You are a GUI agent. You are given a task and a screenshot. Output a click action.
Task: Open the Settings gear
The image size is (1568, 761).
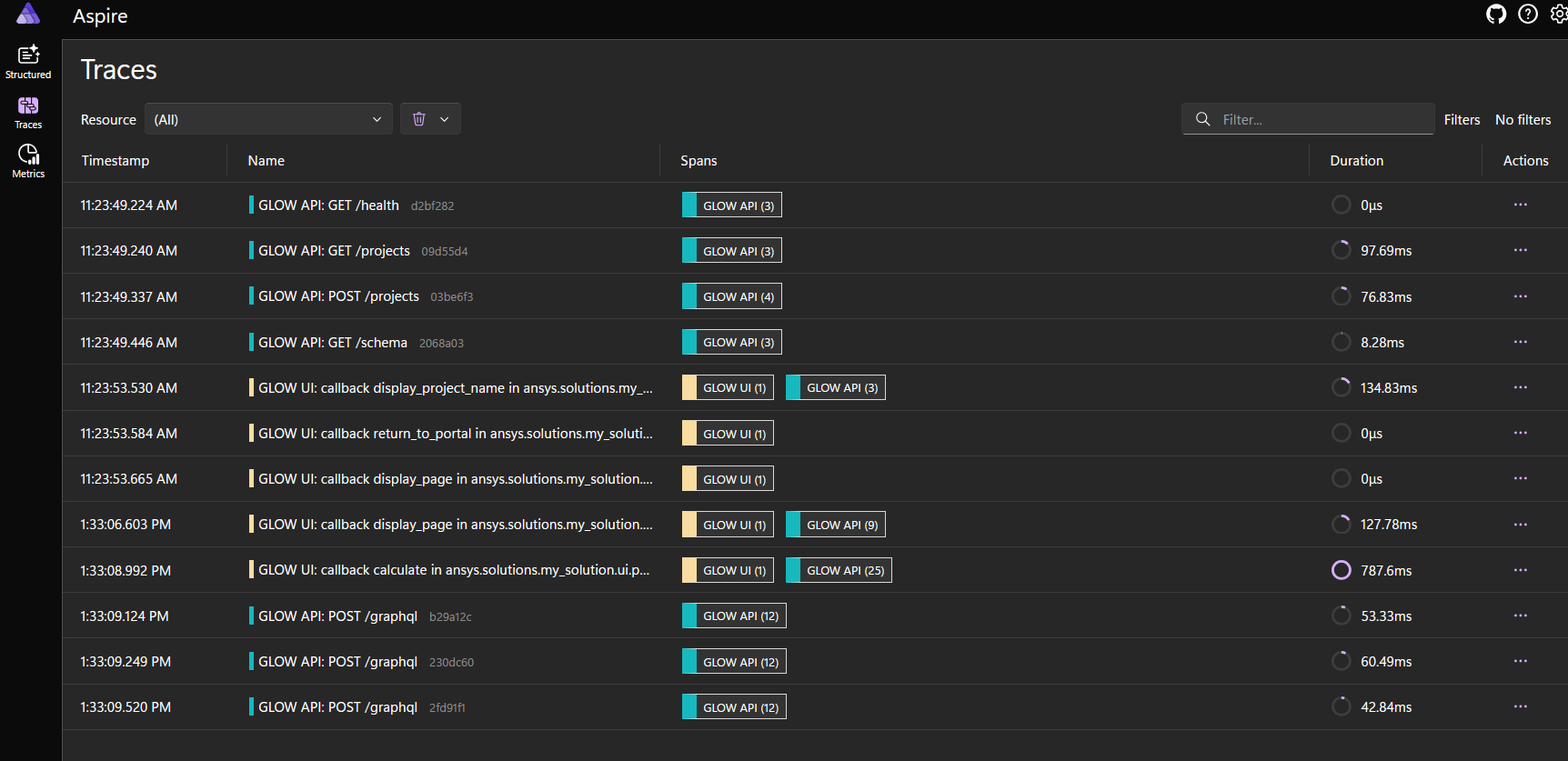[1559, 15]
